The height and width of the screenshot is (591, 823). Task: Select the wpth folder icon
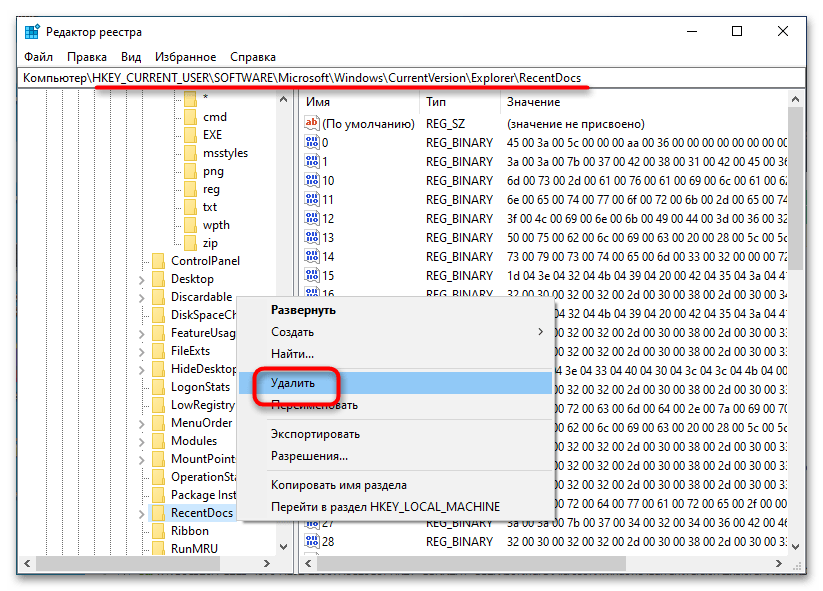click(x=191, y=225)
